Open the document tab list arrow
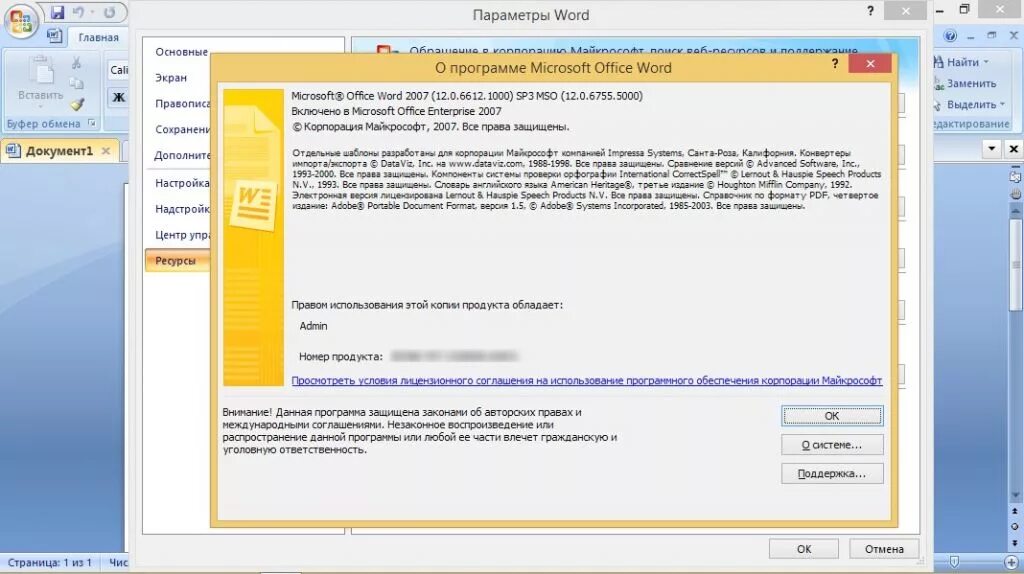Viewport: 1024px width, 574px height. 991,149
